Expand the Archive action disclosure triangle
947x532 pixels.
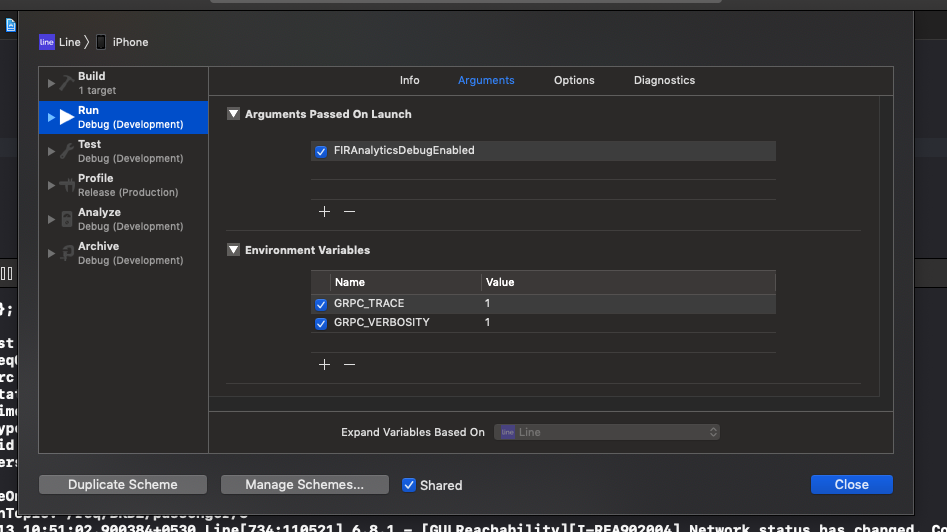pyautogui.click(x=51, y=253)
